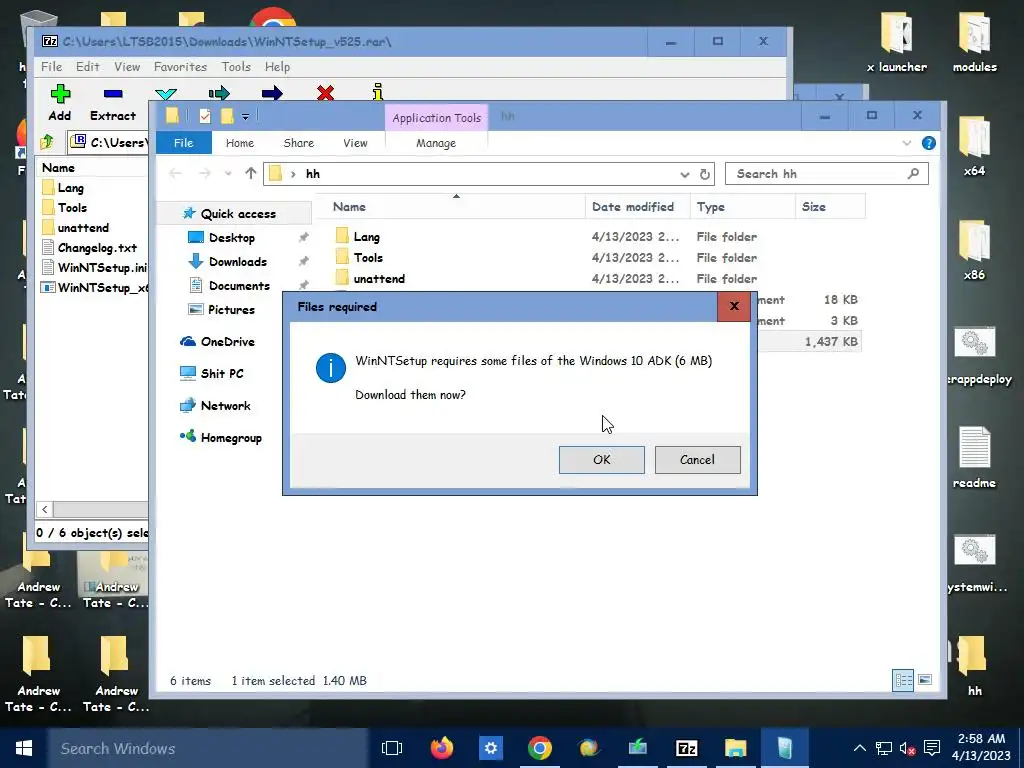
Task: Click the refresh icon in address bar
Action: click(x=705, y=174)
